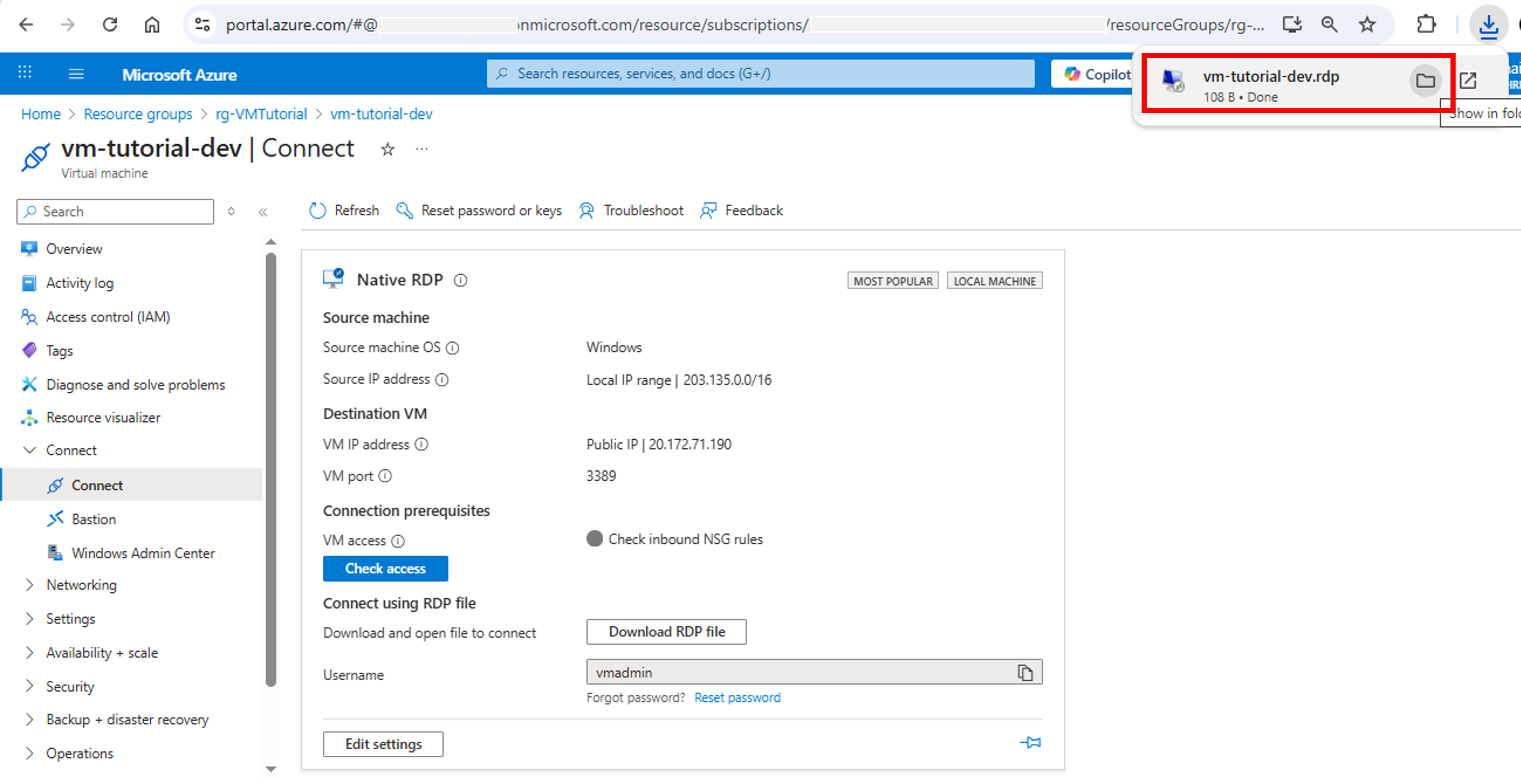Open the more options ellipsis near title
The height and width of the screenshot is (784, 1521).
(x=422, y=149)
